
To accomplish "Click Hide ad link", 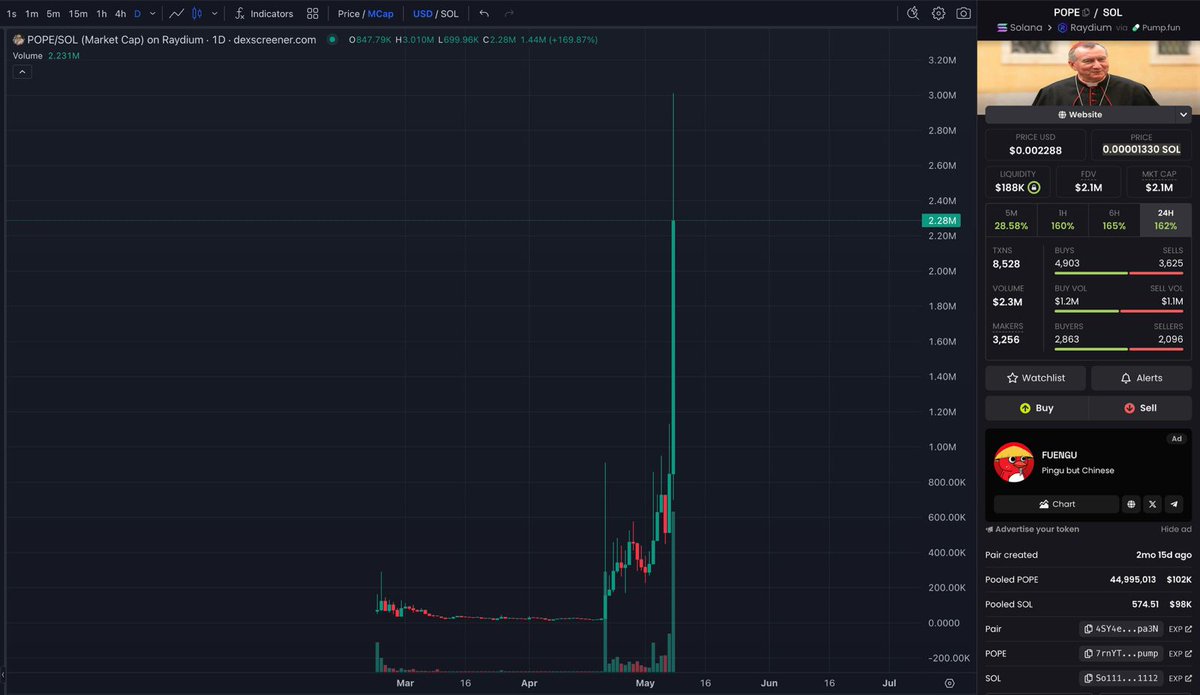I will click(x=1176, y=529).
